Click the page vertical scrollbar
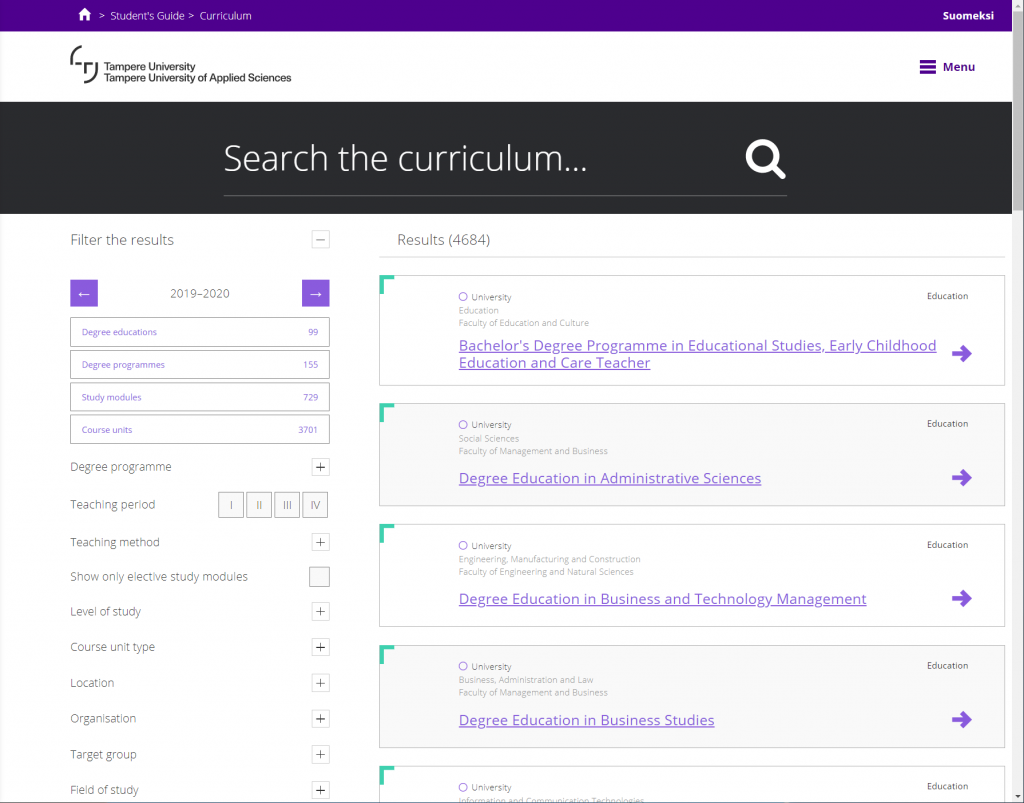Screen dimensions: 1024x803 (x=1017, y=400)
